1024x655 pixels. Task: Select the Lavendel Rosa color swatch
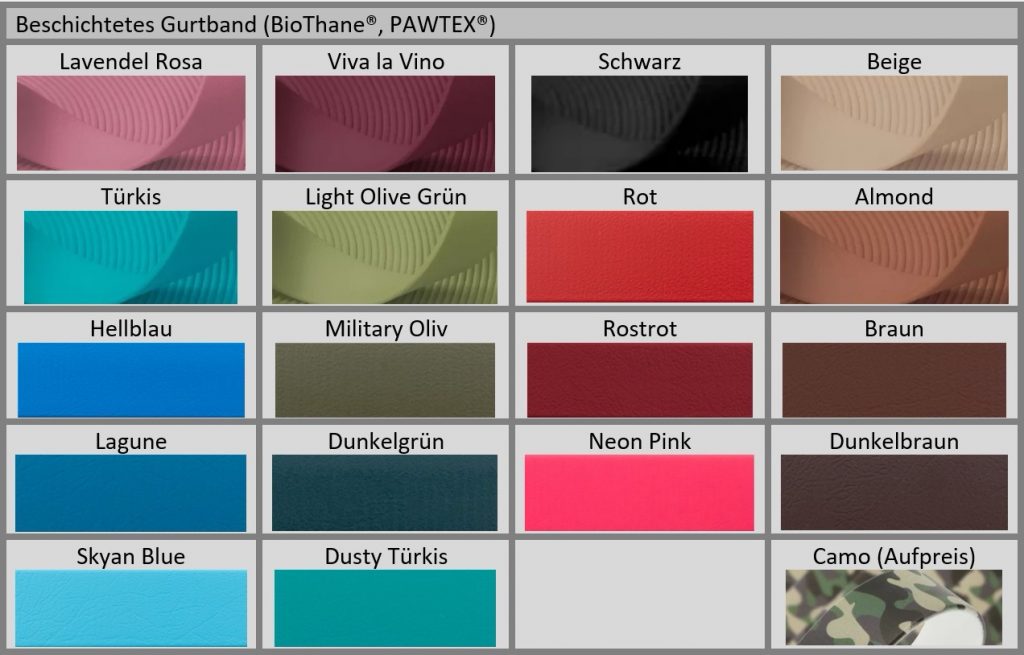coord(130,124)
